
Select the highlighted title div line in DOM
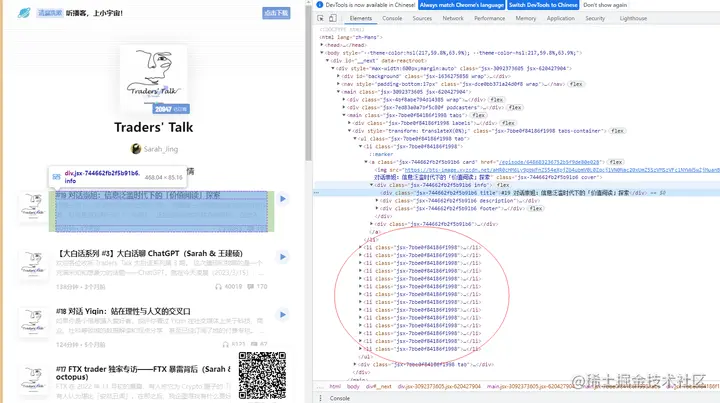[x=517, y=193]
